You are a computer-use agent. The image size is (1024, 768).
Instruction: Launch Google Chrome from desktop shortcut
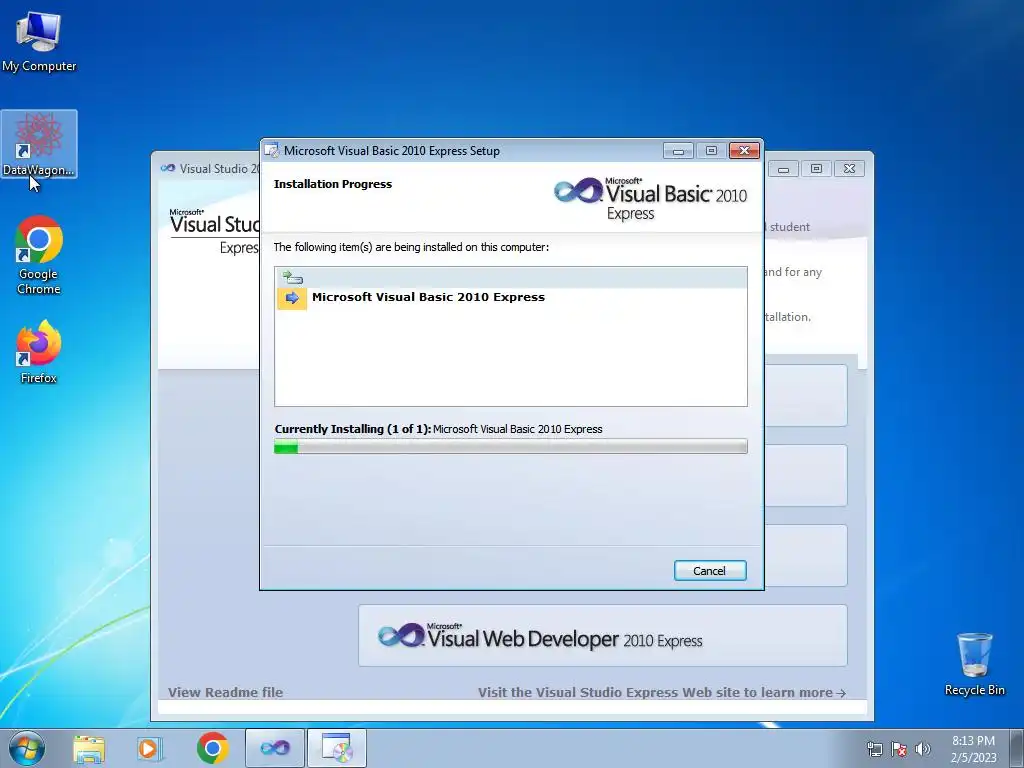coord(39,255)
